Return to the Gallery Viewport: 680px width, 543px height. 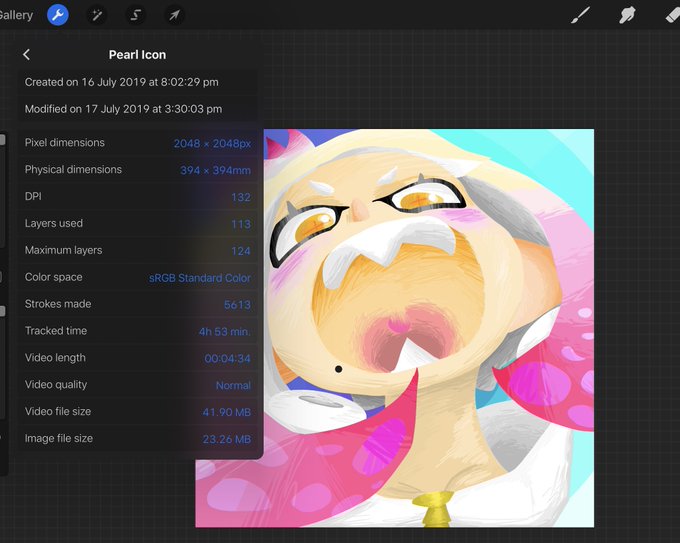pyautogui.click(x=16, y=15)
